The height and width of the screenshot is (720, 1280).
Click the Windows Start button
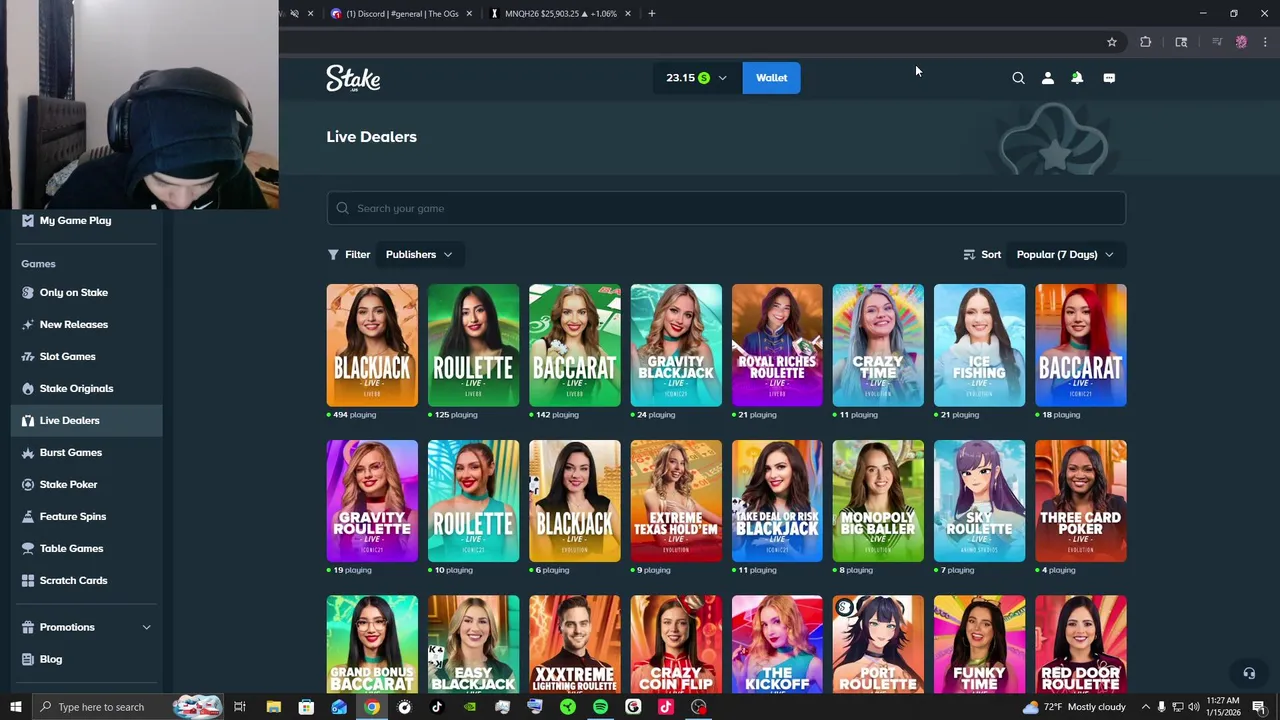[x=14, y=707]
